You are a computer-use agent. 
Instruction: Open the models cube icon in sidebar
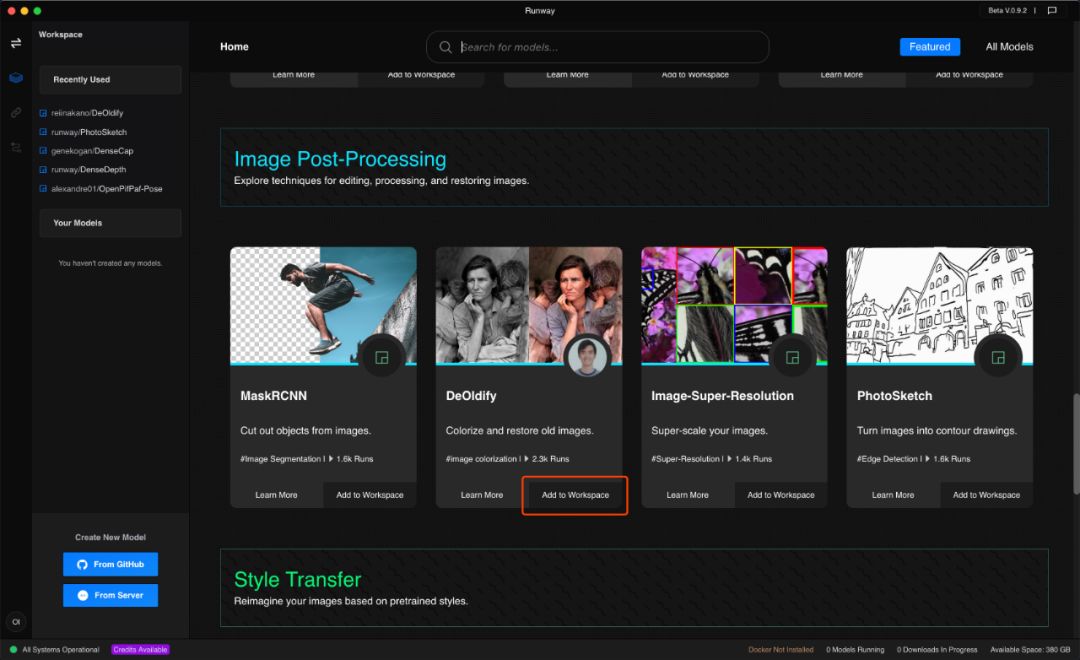coord(16,78)
